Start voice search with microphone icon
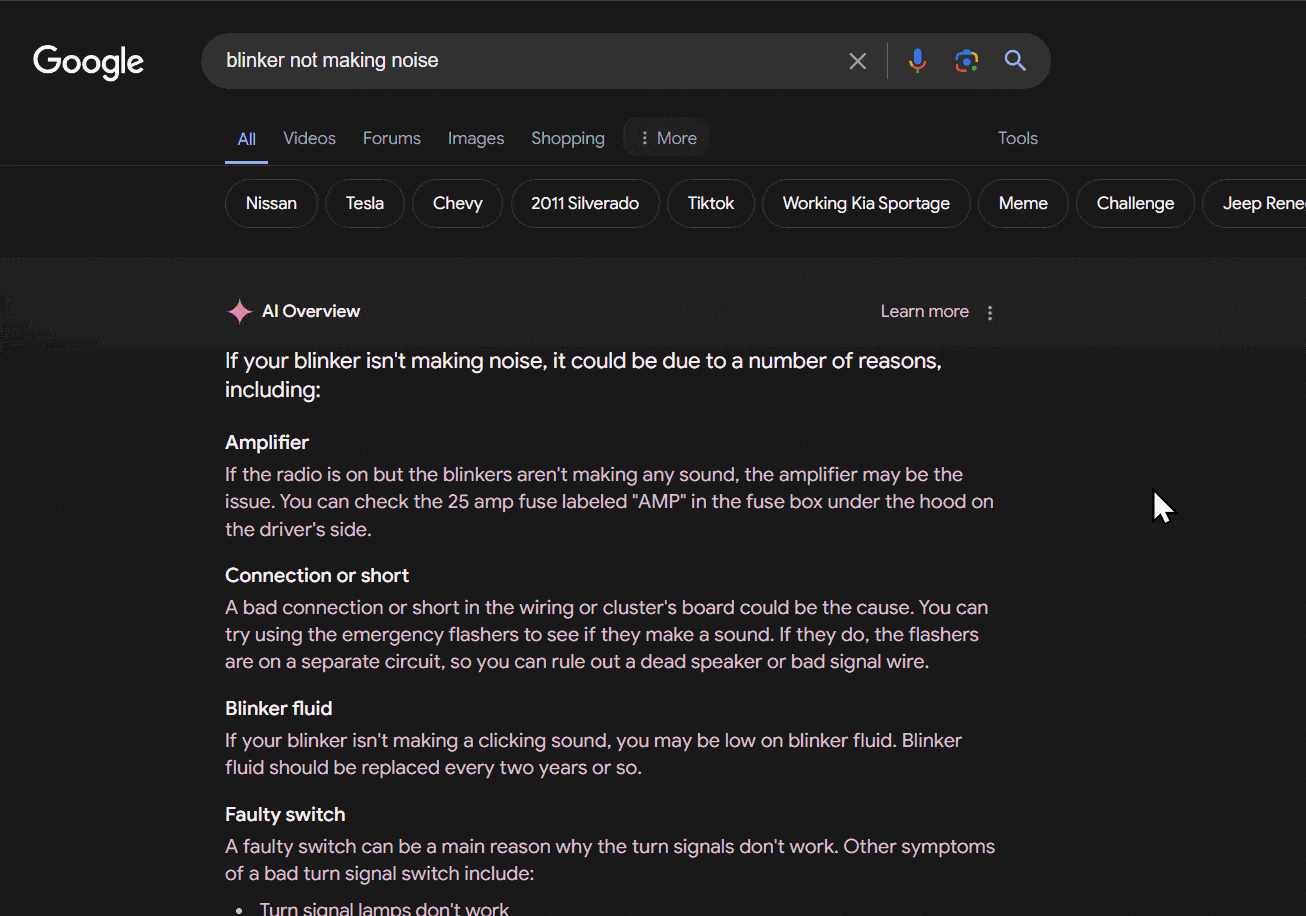This screenshot has width=1306, height=916. 917,61
